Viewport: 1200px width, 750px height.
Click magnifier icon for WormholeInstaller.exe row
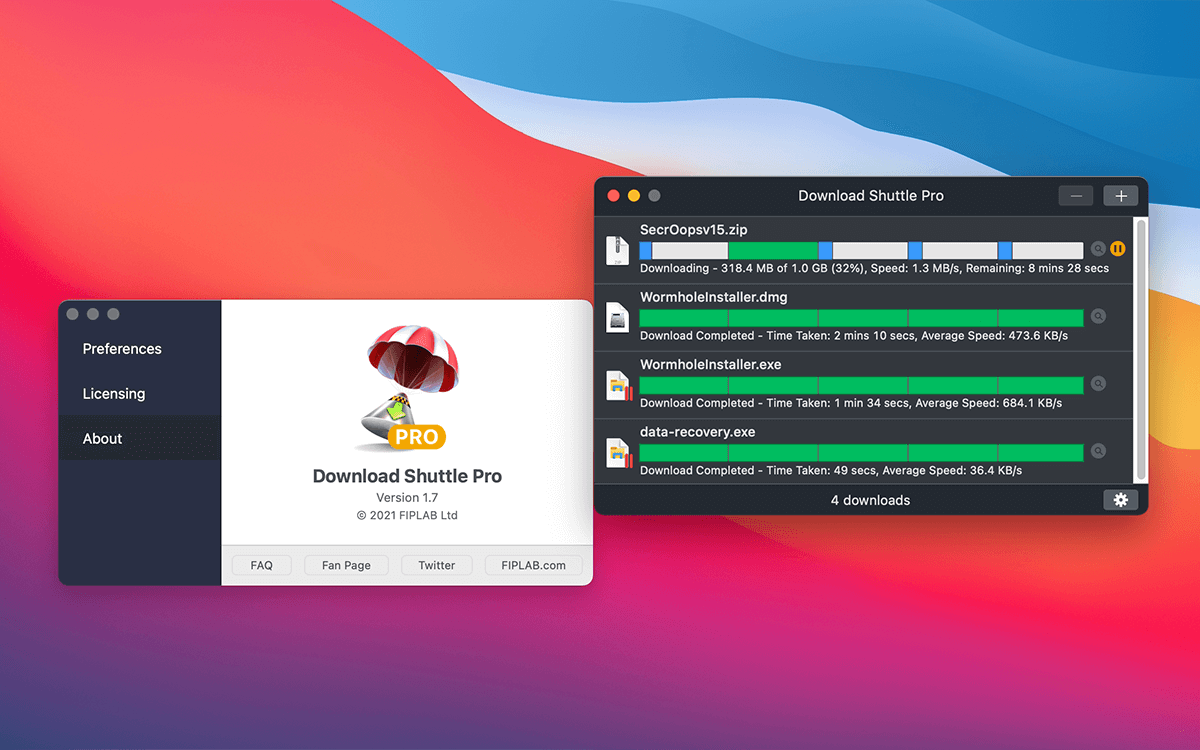tap(1098, 383)
